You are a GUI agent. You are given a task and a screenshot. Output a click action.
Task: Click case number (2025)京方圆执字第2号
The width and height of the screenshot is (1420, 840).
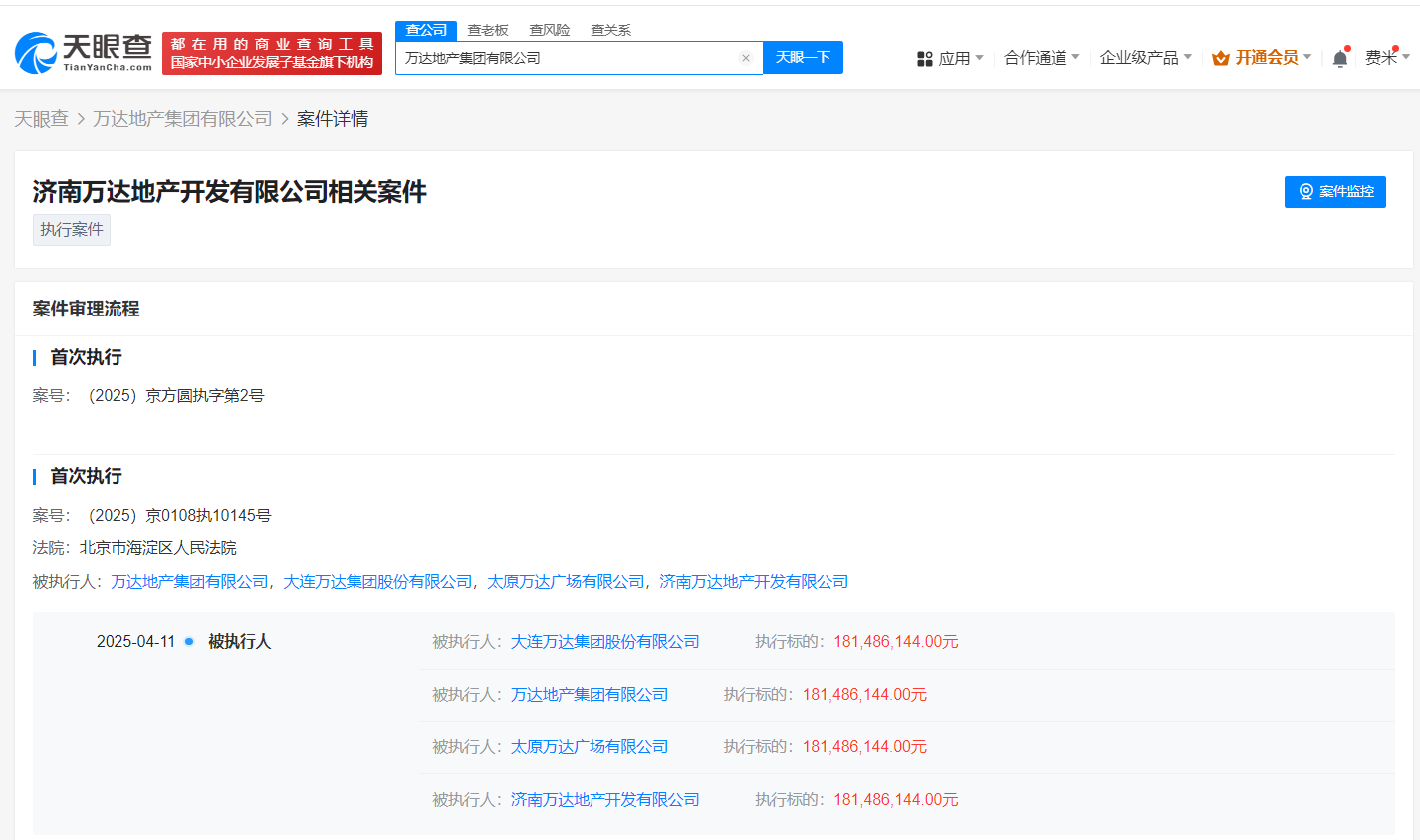click(176, 396)
